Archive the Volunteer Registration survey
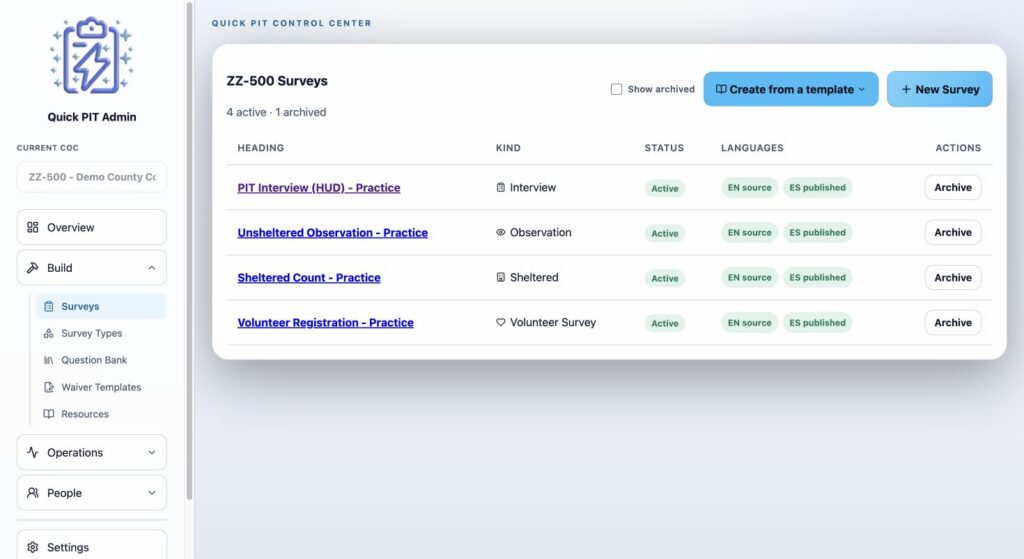Screen dimensions: 1024x559 point(953,323)
